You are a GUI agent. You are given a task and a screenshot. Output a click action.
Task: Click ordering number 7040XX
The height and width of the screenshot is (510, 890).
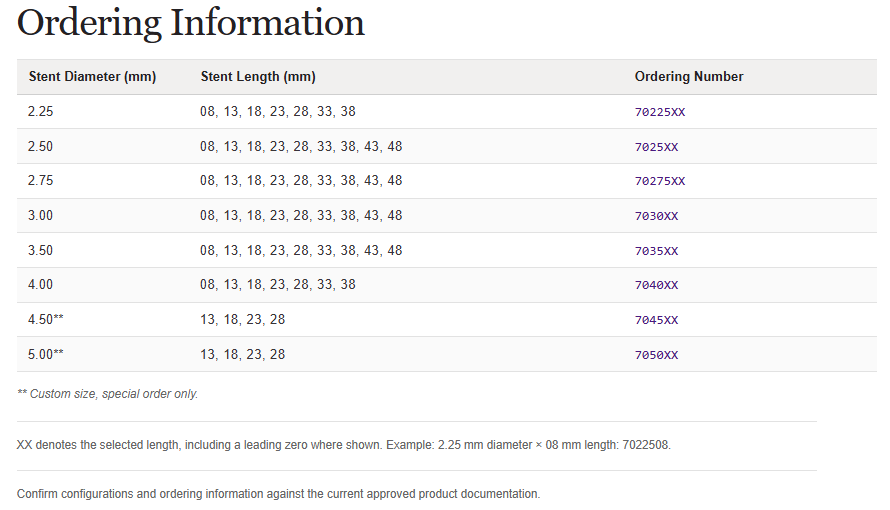tap(656, 285)
